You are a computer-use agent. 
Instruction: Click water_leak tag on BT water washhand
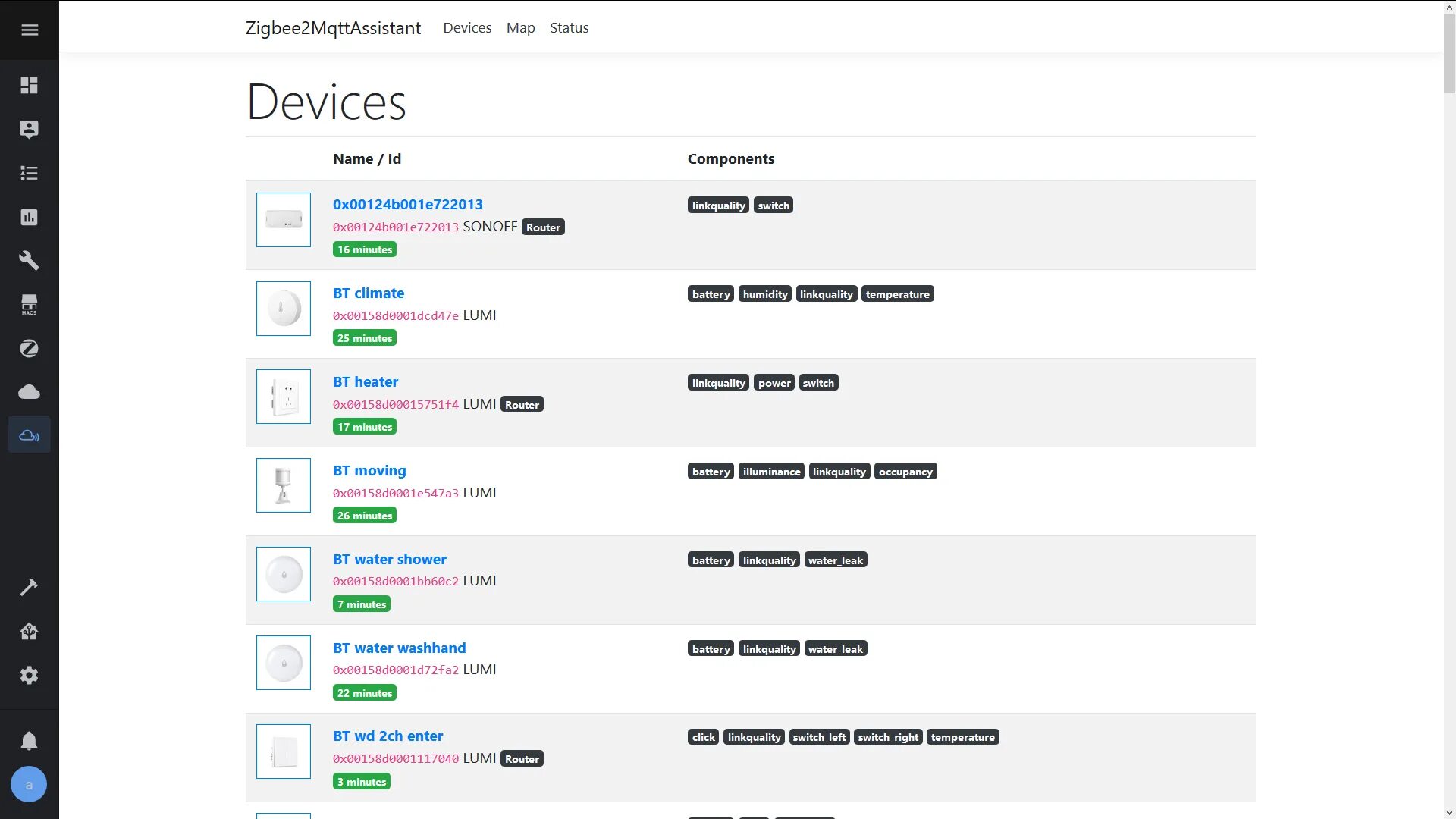tap(836, 649)
